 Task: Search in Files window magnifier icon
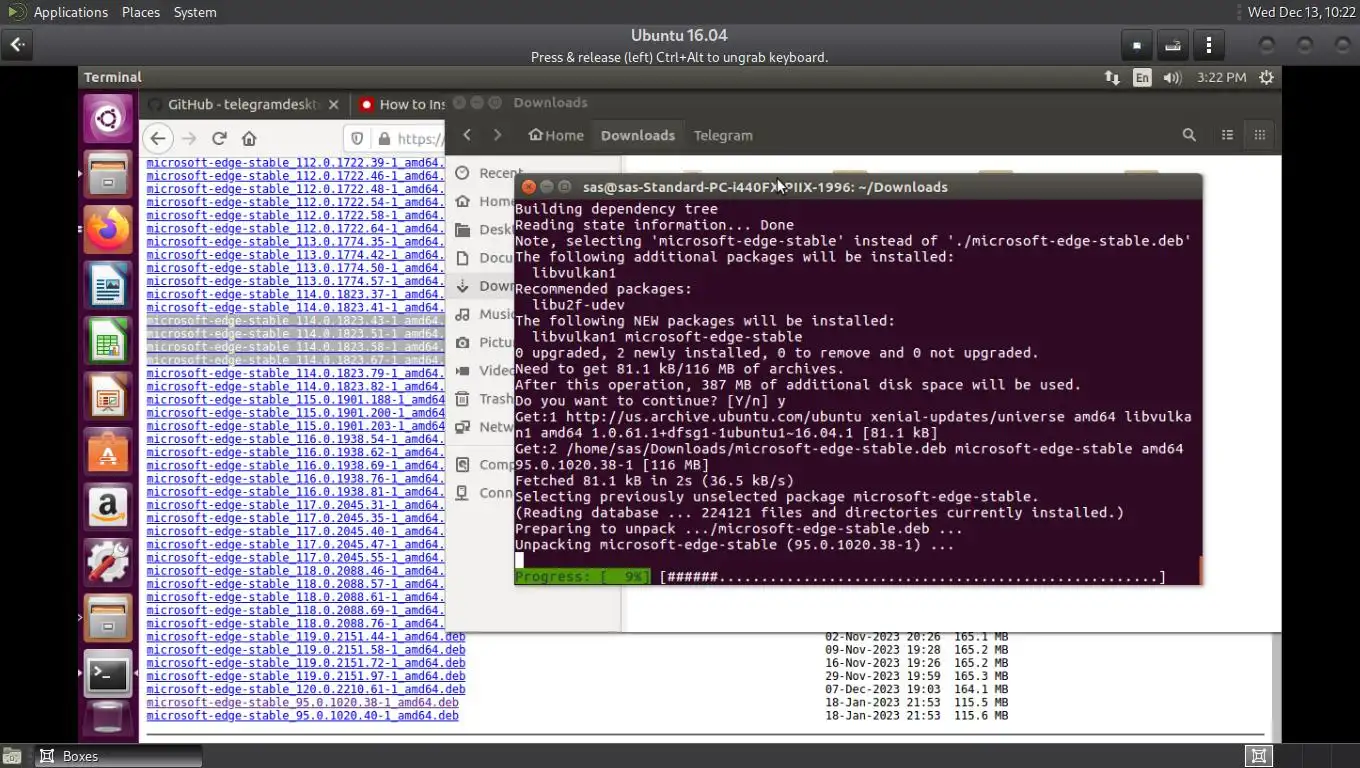point(1189,135)
